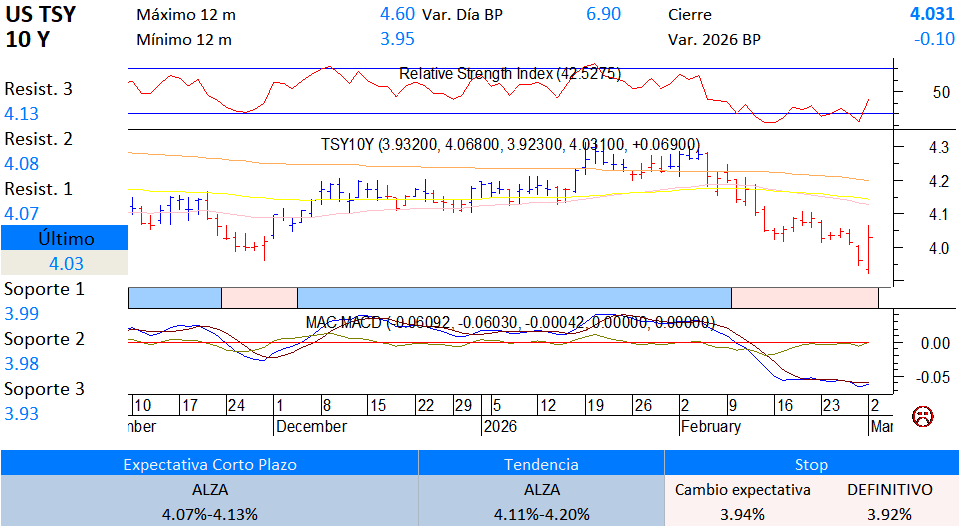Select the December label on date axis
This screenshot has height=527, width=960.
pyautogui.click(x=311, y=427)
